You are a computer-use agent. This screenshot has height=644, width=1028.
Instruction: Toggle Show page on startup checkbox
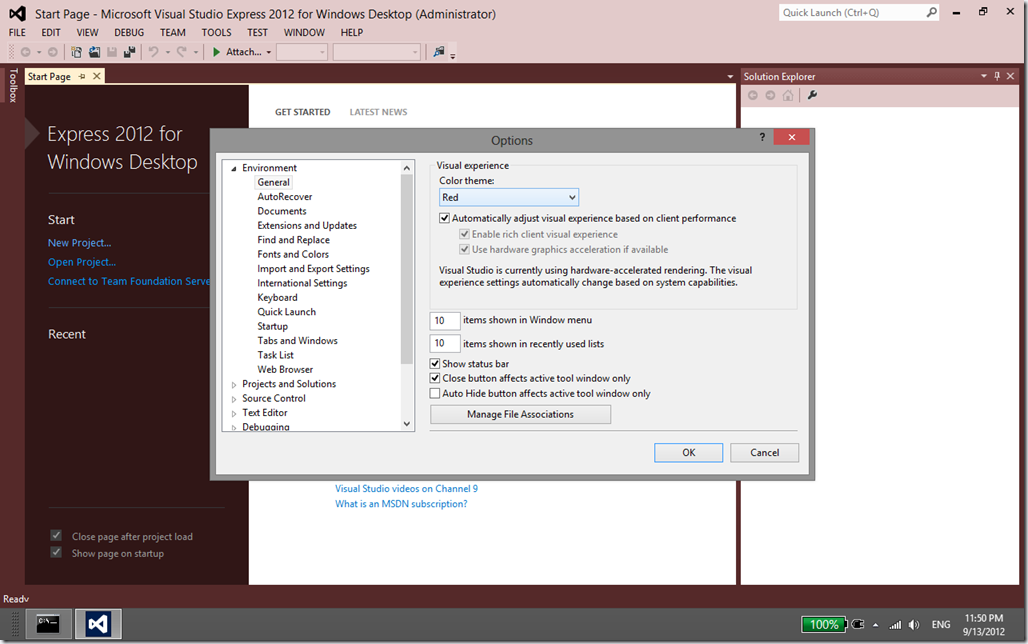coord(56,553)
